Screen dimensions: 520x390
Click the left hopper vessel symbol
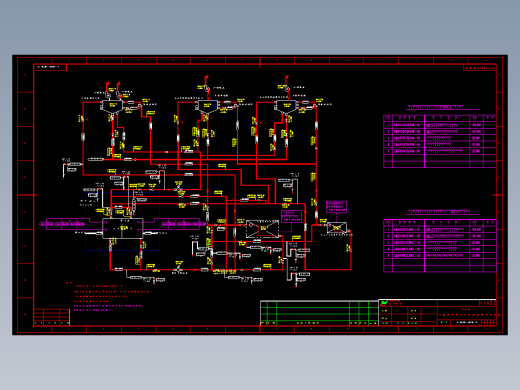[112, 107]
